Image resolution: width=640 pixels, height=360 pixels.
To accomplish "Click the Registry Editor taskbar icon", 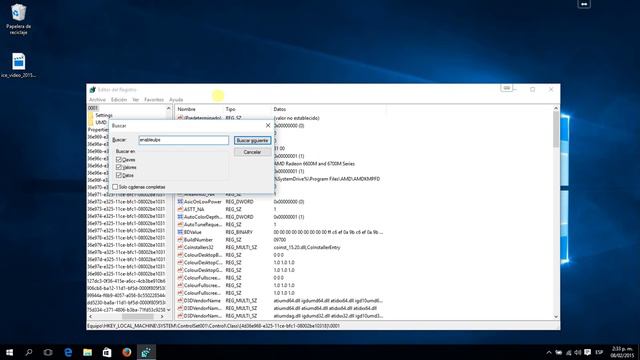I will 146,352.
